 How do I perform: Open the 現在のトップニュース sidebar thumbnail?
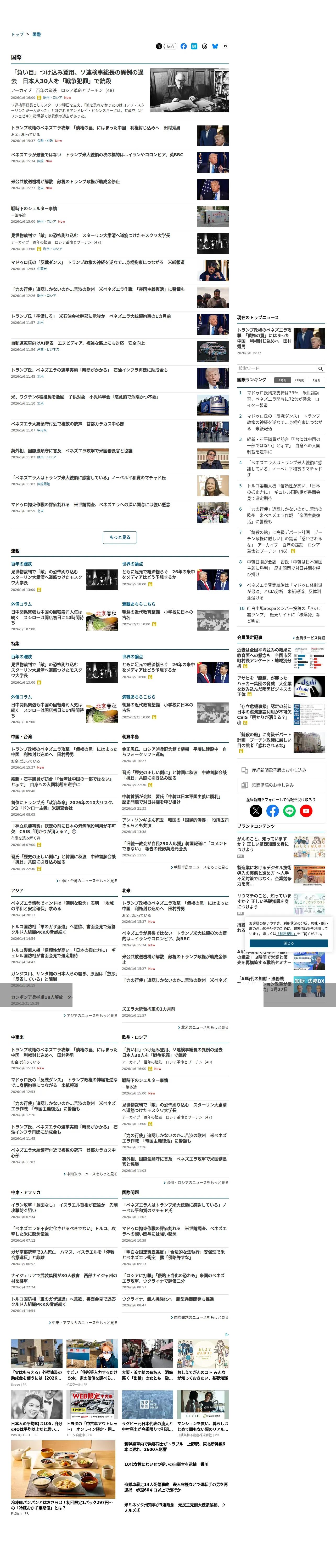click(x=309, y=338)
